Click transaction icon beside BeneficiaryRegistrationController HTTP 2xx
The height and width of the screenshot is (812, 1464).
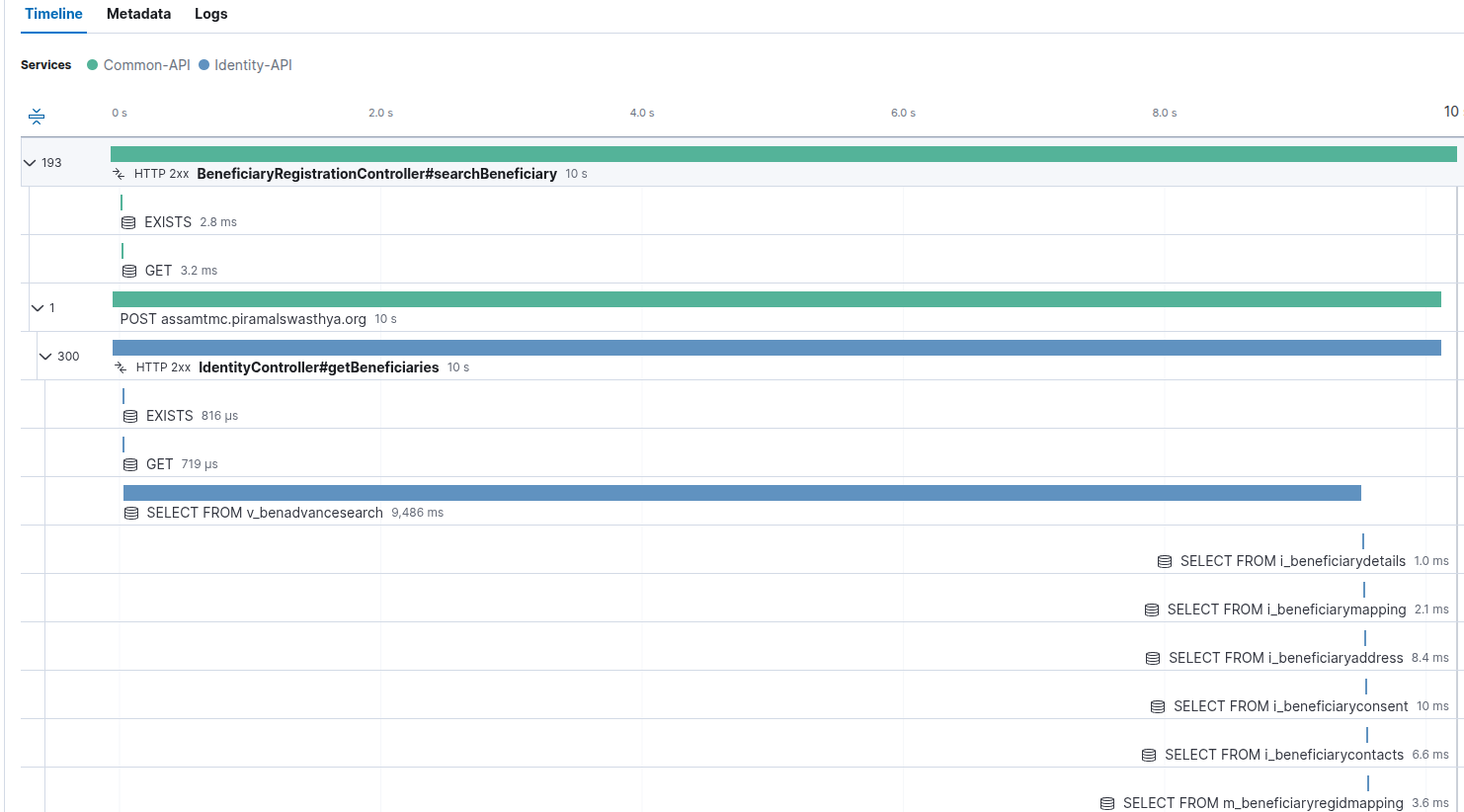tap(119, 174)
